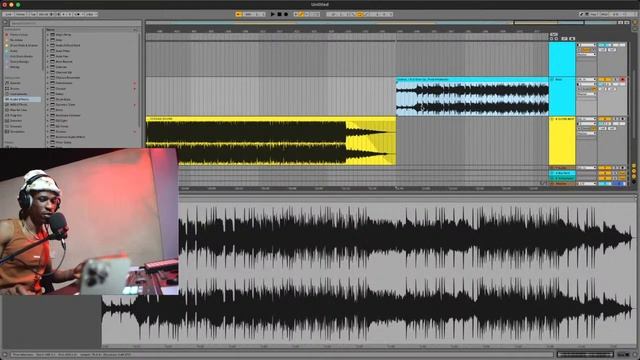Expand the Amp device entry
The height and width of the screenshot is (360, 640).
pyautogui.click(x=48, y=40)
